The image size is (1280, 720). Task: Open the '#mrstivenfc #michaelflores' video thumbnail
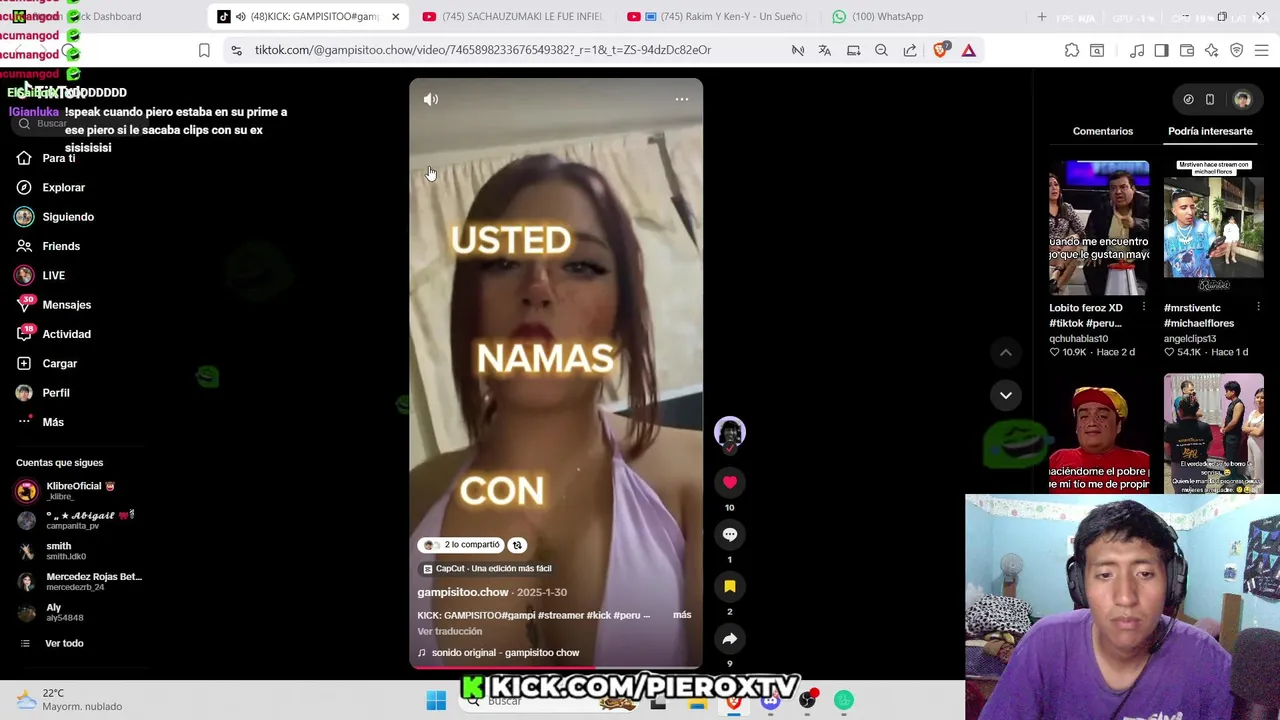click(1214, 228)
